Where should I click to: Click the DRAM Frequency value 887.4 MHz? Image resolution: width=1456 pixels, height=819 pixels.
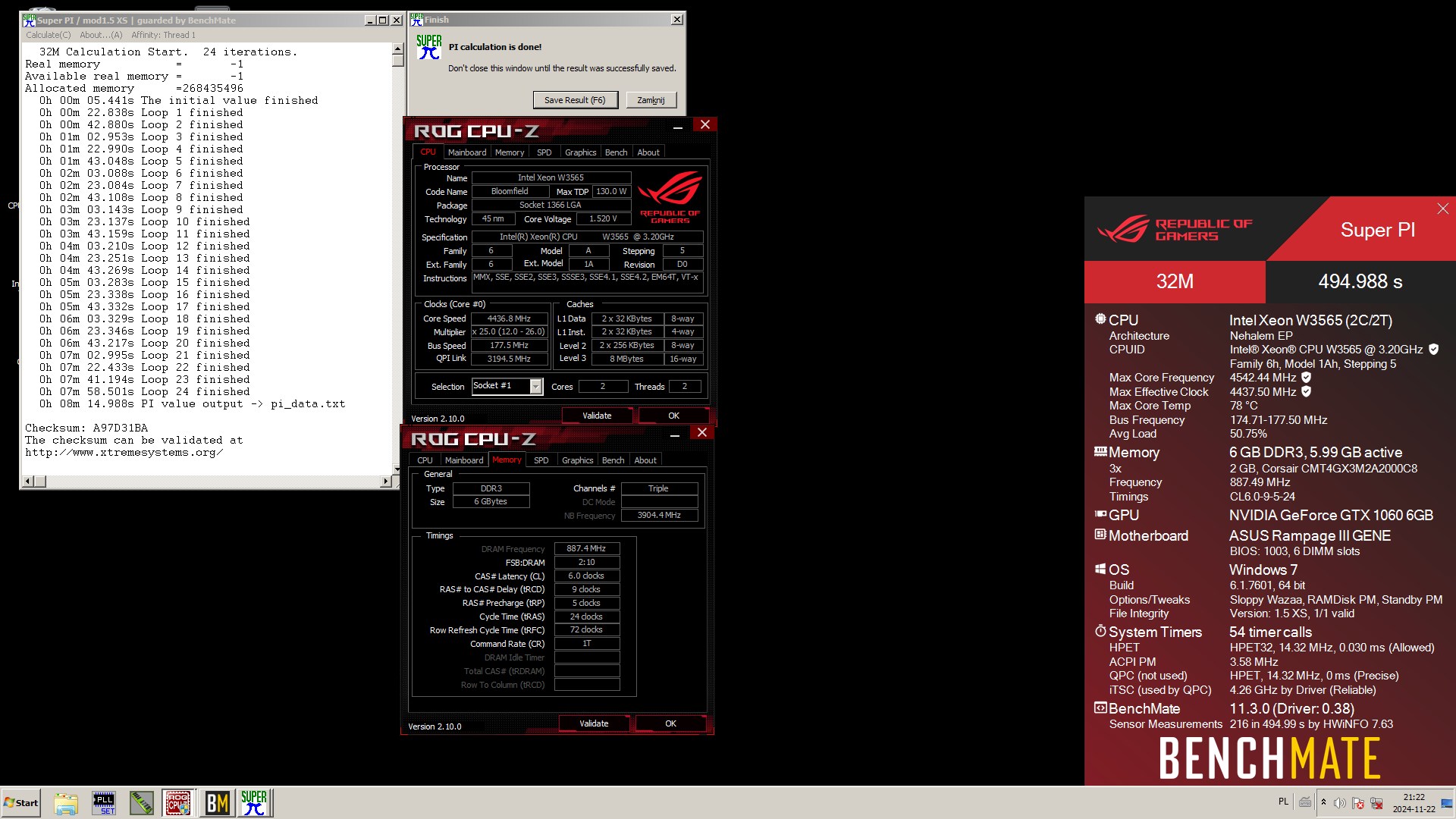tap(587, 548)
